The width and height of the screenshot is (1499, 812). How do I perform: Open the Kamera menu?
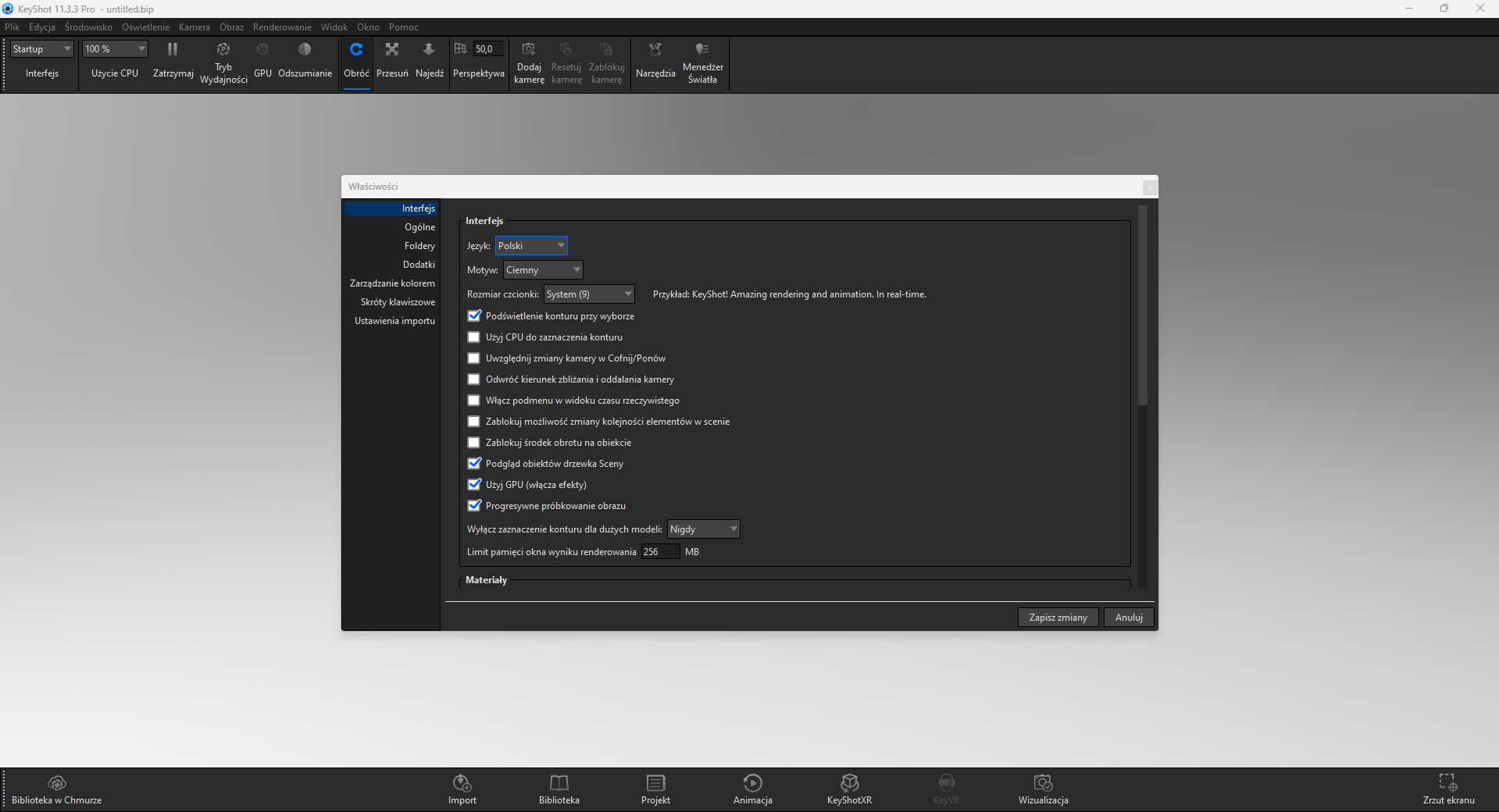pyautogui.click(x=195, y=27)
